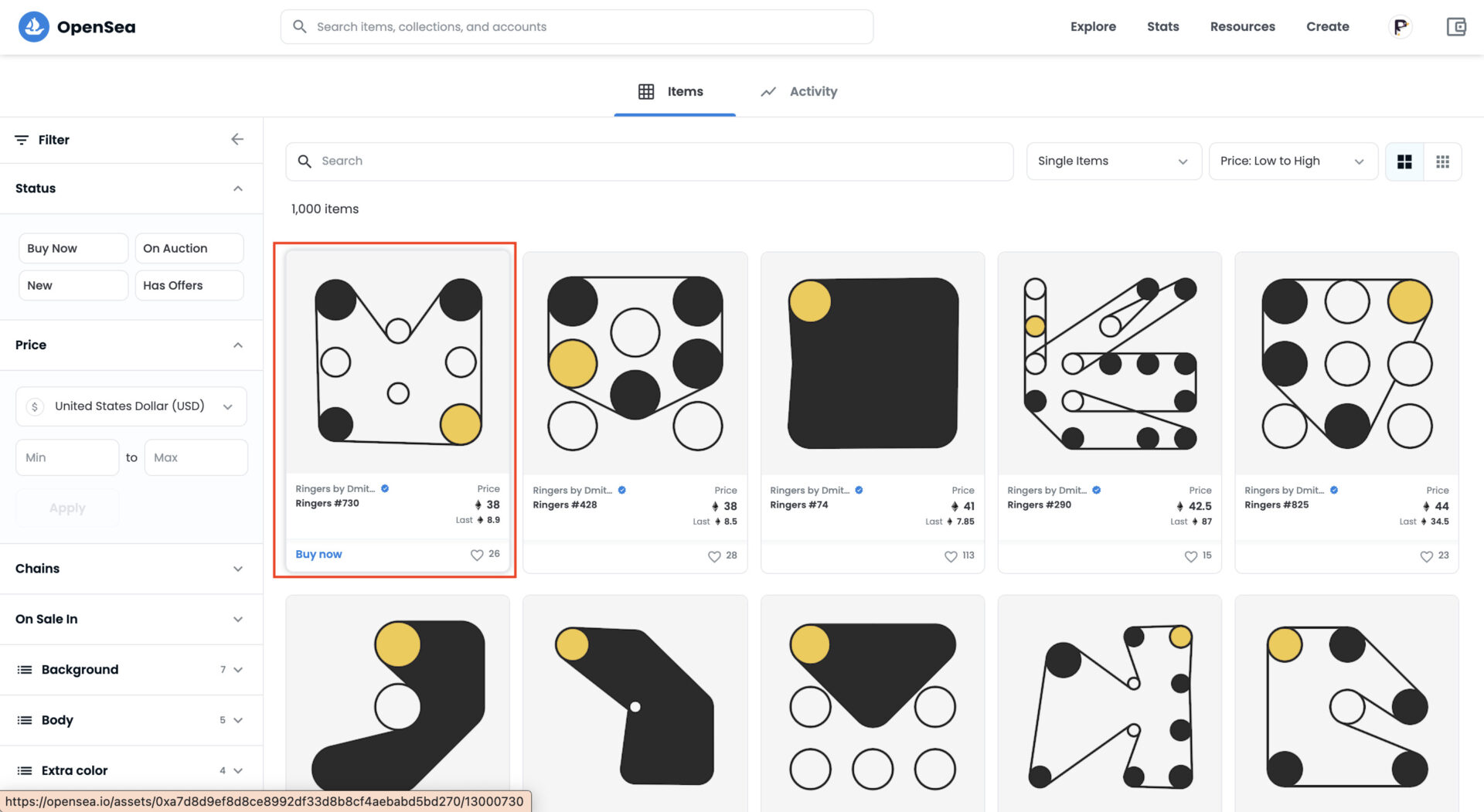Click heart icon on Ringers #428
1484x812 pixels.
(x=714, y=556)
